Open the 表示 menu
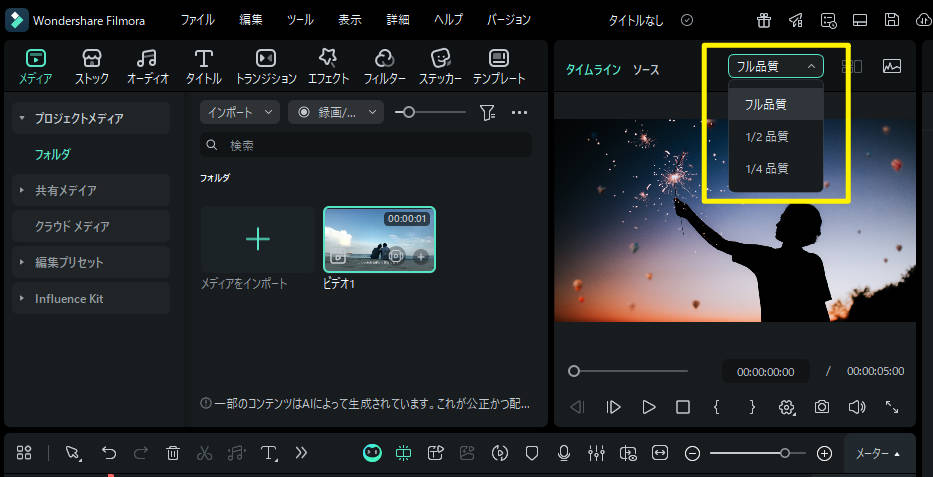933x477 pixels. [x=349, y=20]
